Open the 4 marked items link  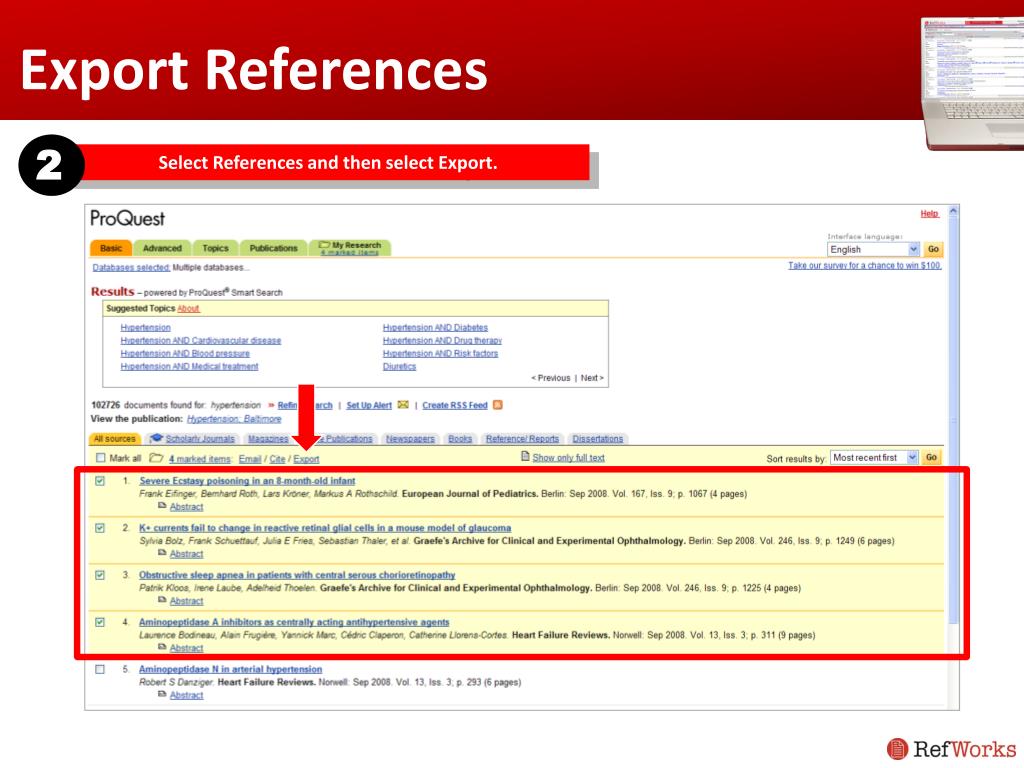click(x=200, y=459)
